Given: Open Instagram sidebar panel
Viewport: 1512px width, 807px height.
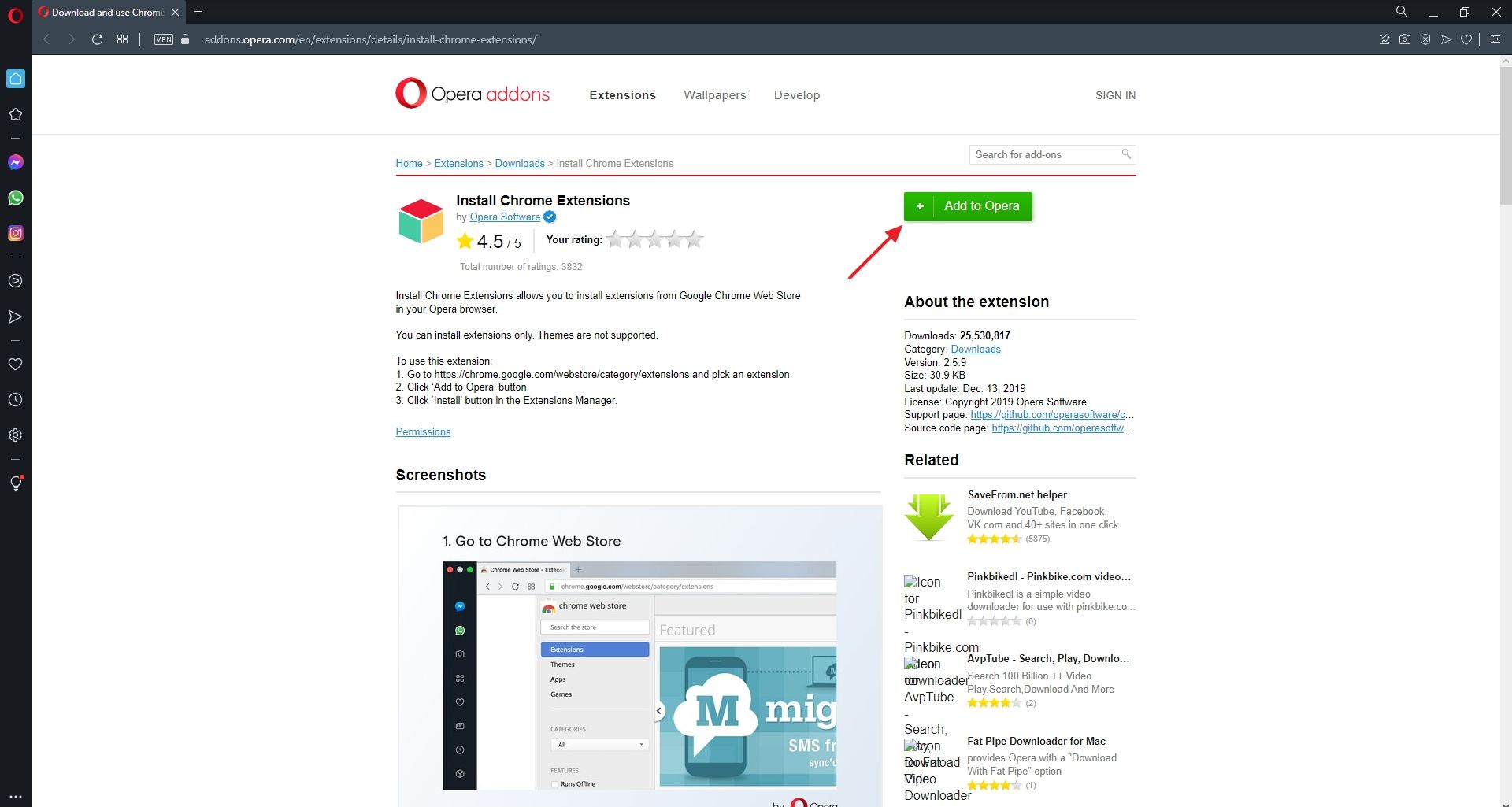Looking at the screenshot, I should [x=16, y=233].
